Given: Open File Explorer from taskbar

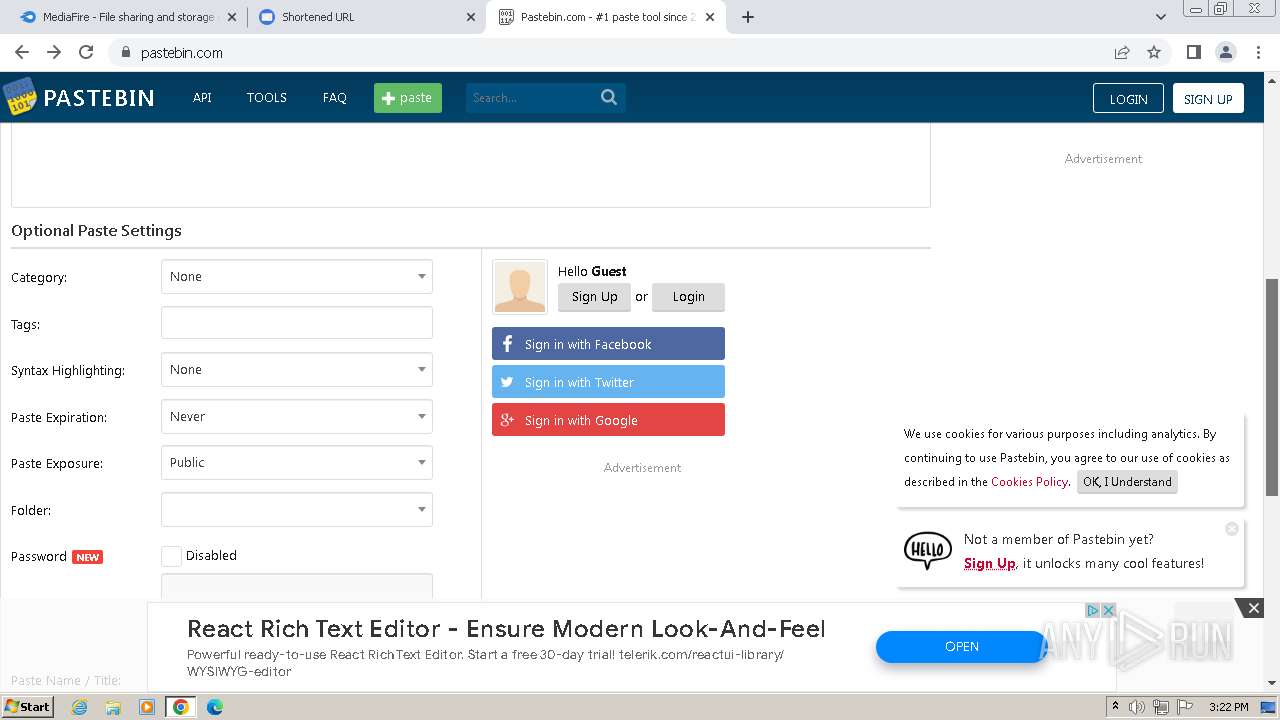Looking at the screenshot, I should 113,707.
